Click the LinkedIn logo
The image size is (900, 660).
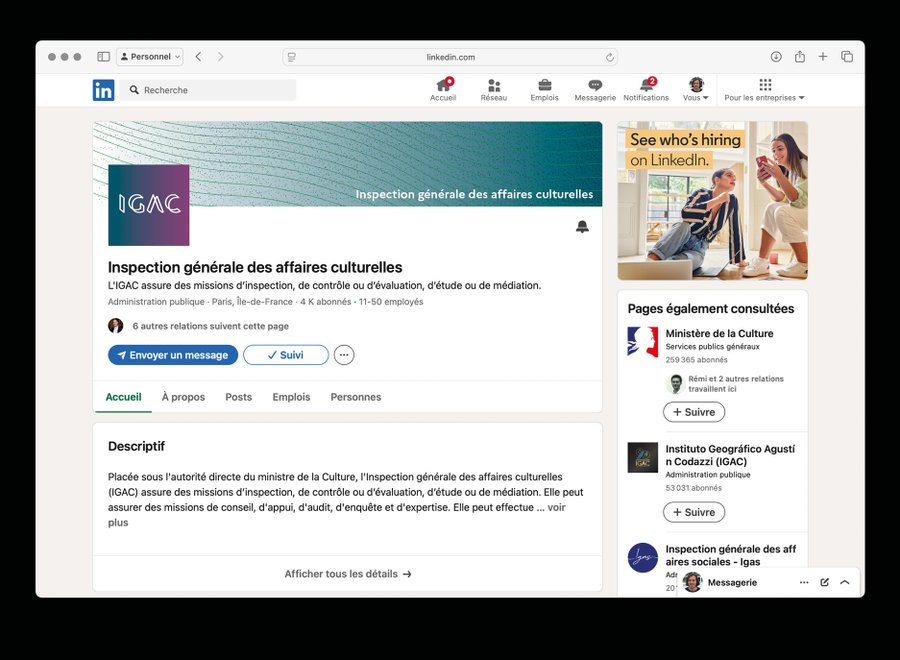(103, 90)
